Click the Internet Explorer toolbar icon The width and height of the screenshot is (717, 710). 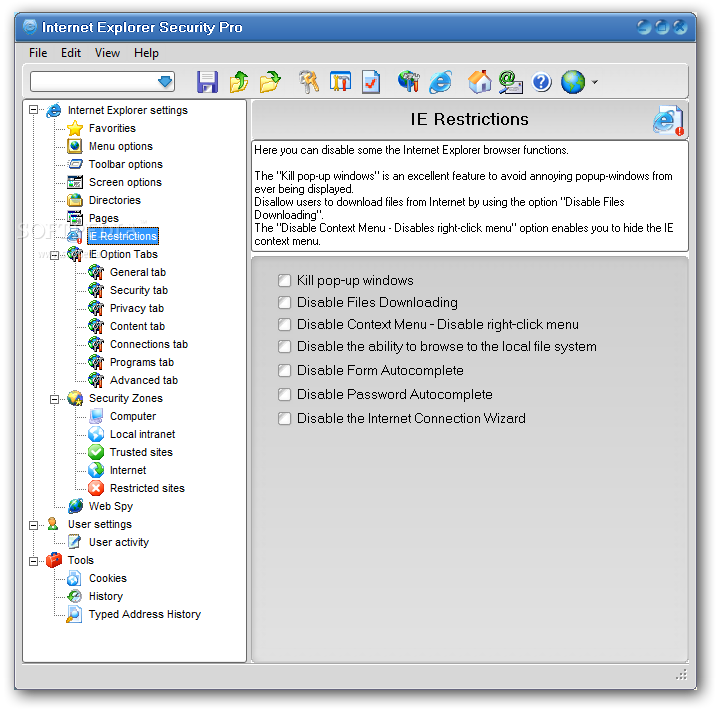click(440, 82)
